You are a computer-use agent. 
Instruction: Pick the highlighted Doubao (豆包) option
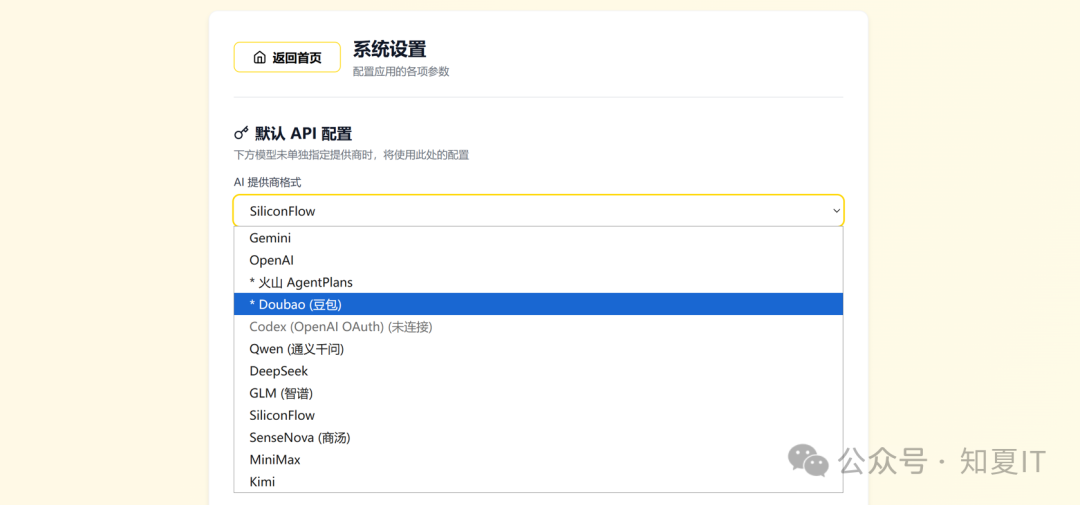tap(539, 304)
